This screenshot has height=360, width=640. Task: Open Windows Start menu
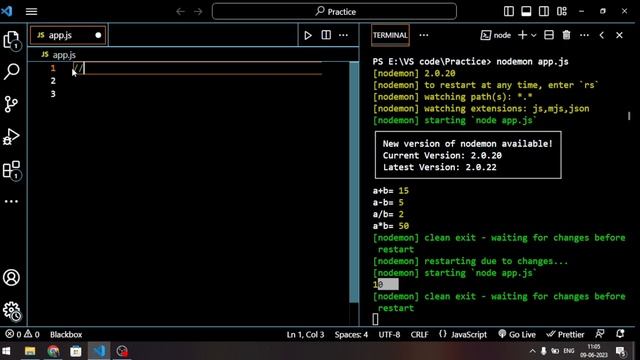coord(7,351)
